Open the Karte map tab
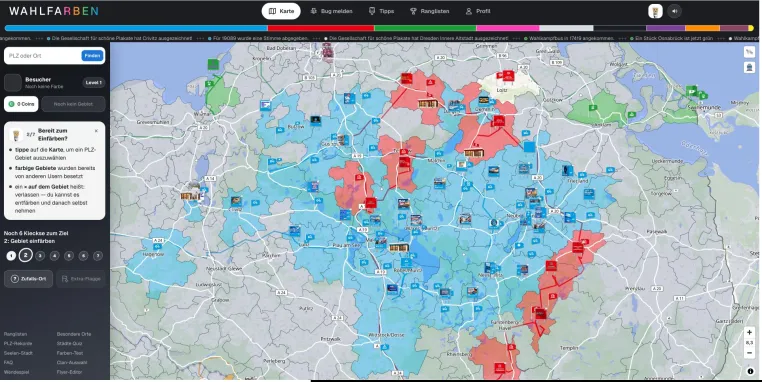The height and width of the screenshot is (382, 762). click(281, 11)
